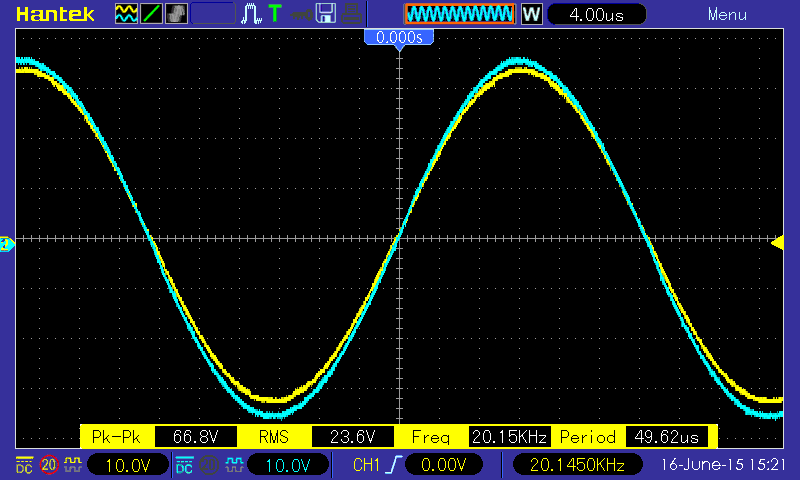The width and height of the screenshot is (800, 480).
Task: Click the key lock icon
Action: [302, 15]
